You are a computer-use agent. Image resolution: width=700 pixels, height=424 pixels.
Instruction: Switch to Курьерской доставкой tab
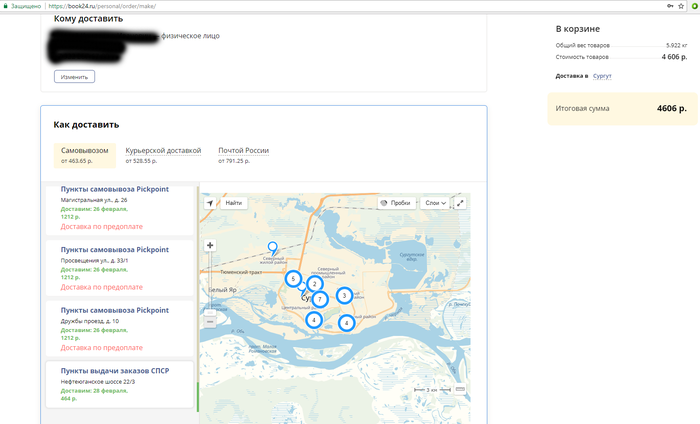point(163,151)
